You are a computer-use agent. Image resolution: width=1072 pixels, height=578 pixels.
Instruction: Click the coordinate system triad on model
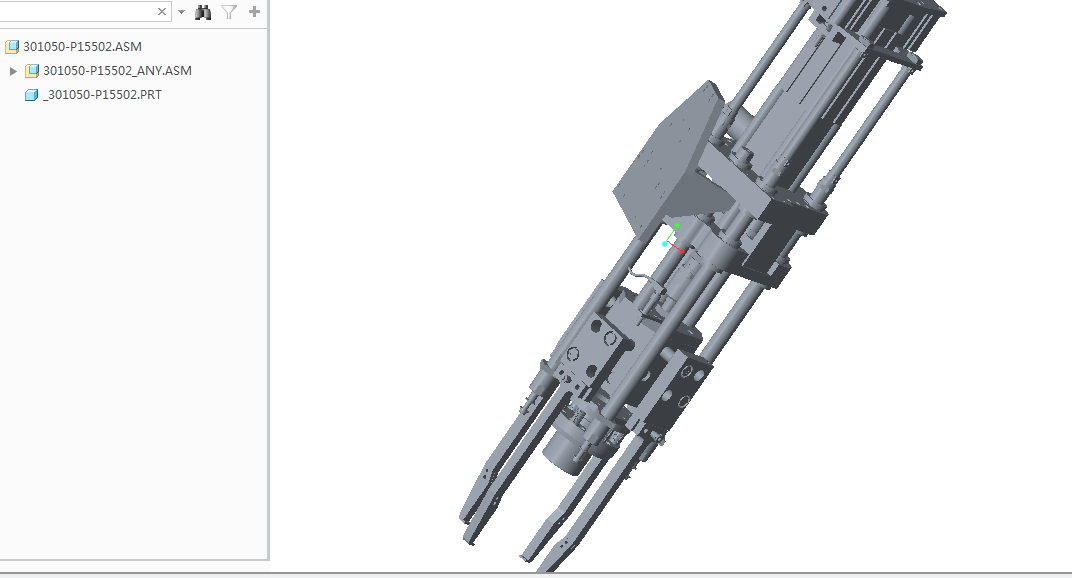(x=673, y=239)
